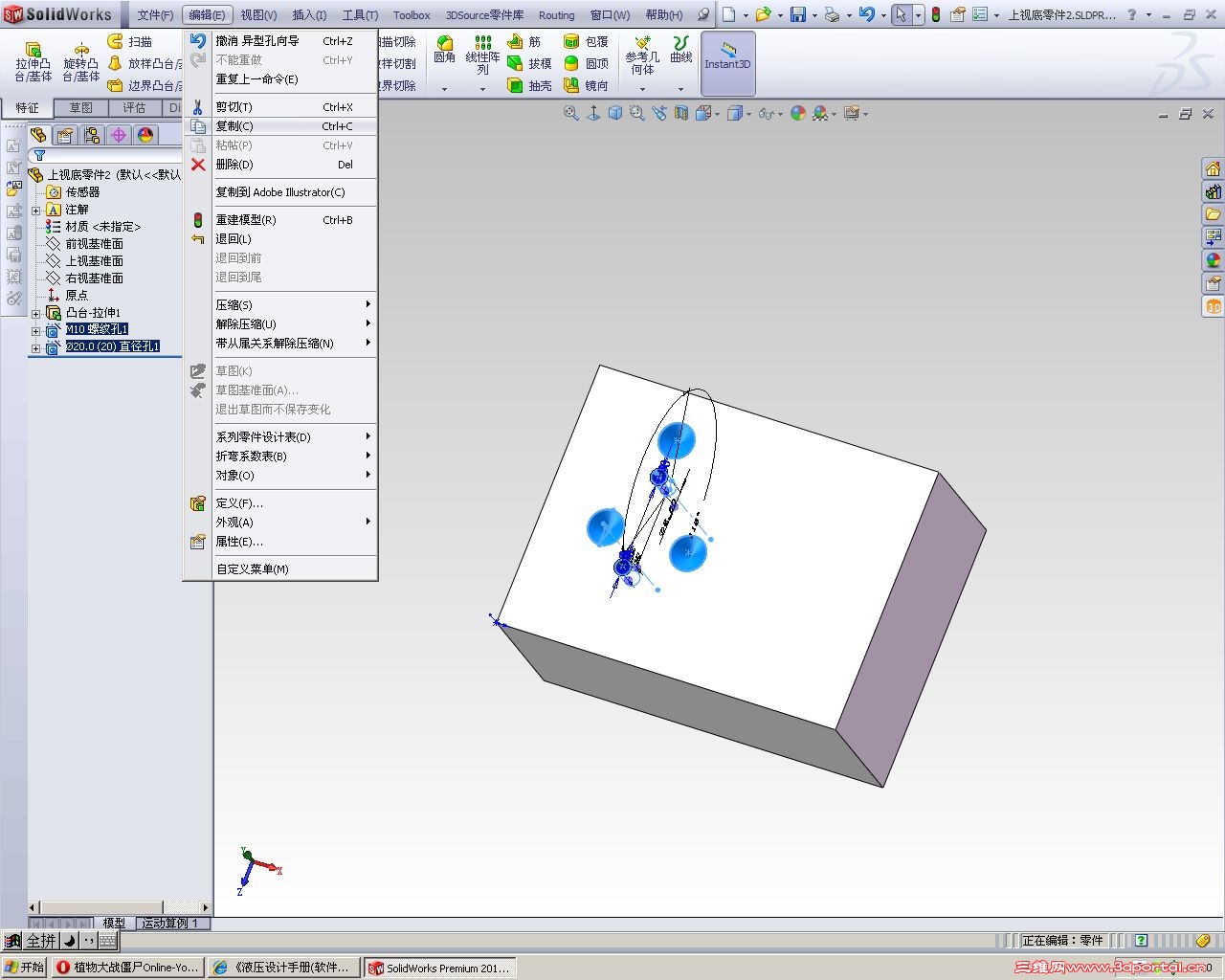
Task: Open the Design Library task pane icon
Action: 1213,191
